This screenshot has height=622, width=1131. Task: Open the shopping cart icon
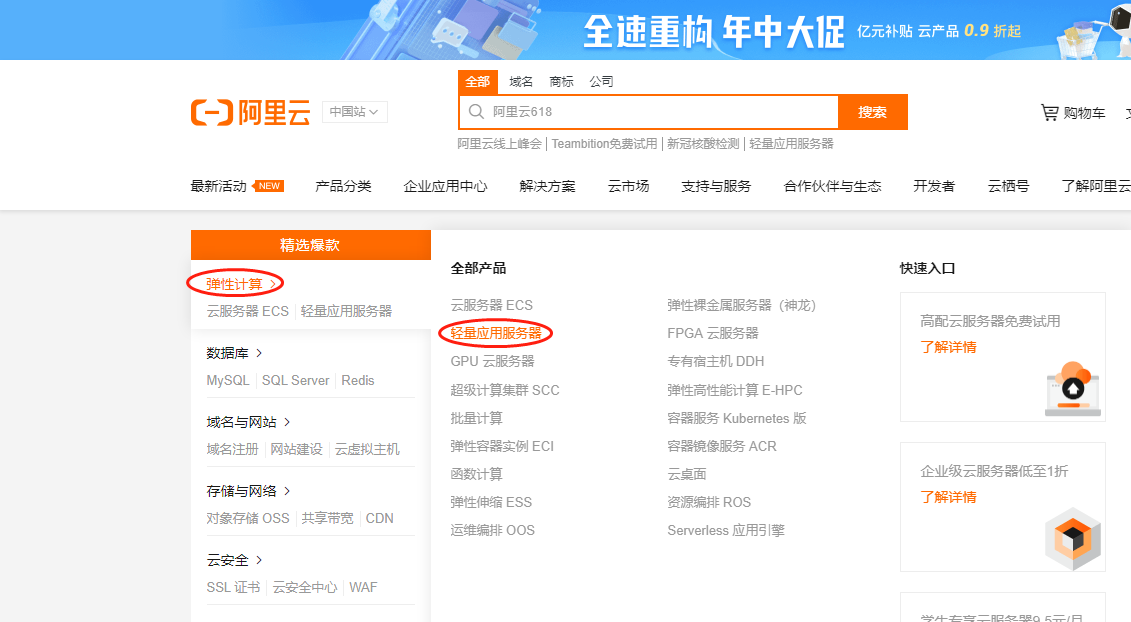tap(1049, 113)
